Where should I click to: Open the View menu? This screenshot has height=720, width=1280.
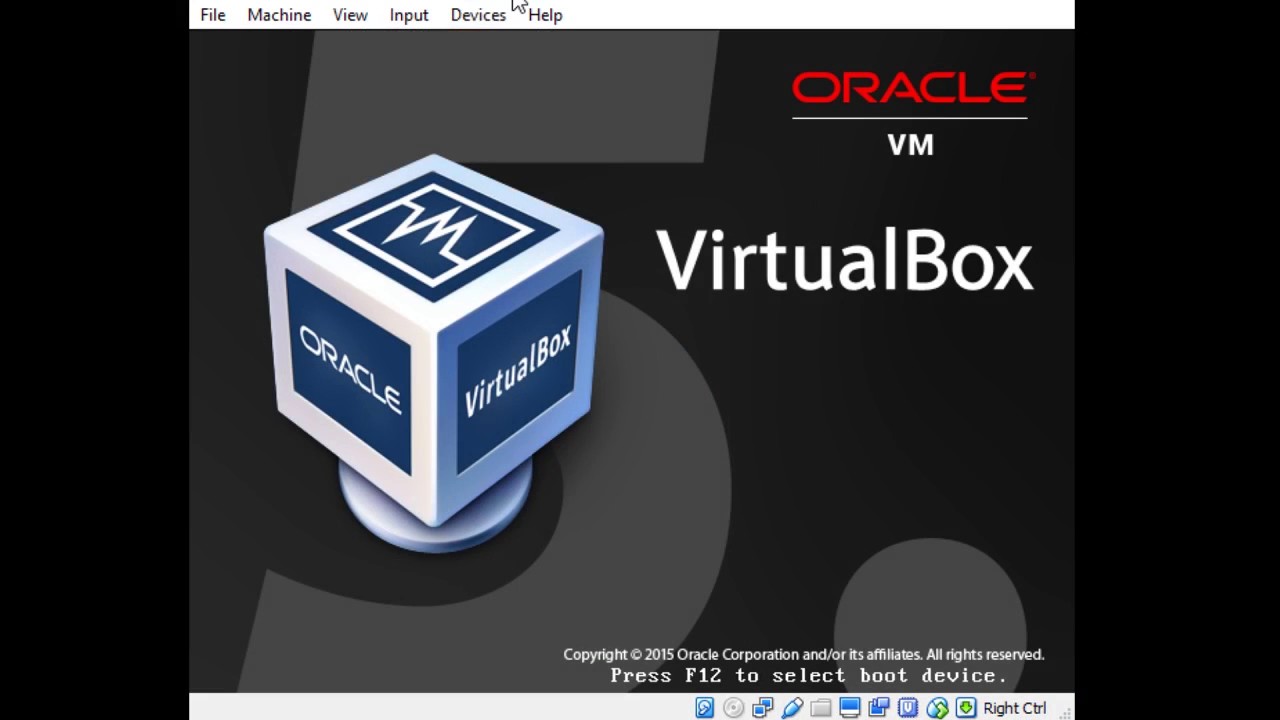(350, 15)
